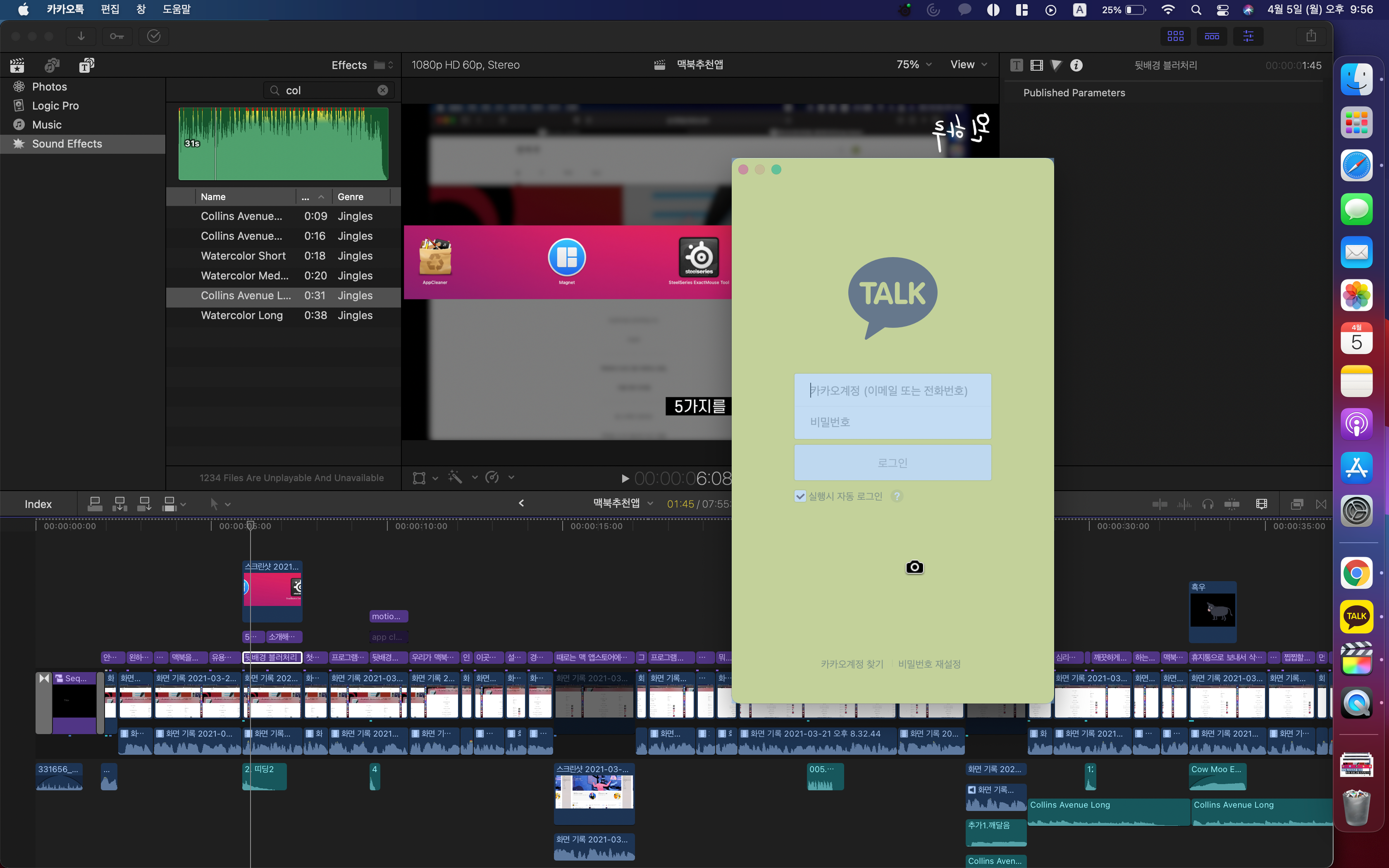Expand the View dropdown in viewer
The width and height of the screenshot is (1389, 868).
968,65
